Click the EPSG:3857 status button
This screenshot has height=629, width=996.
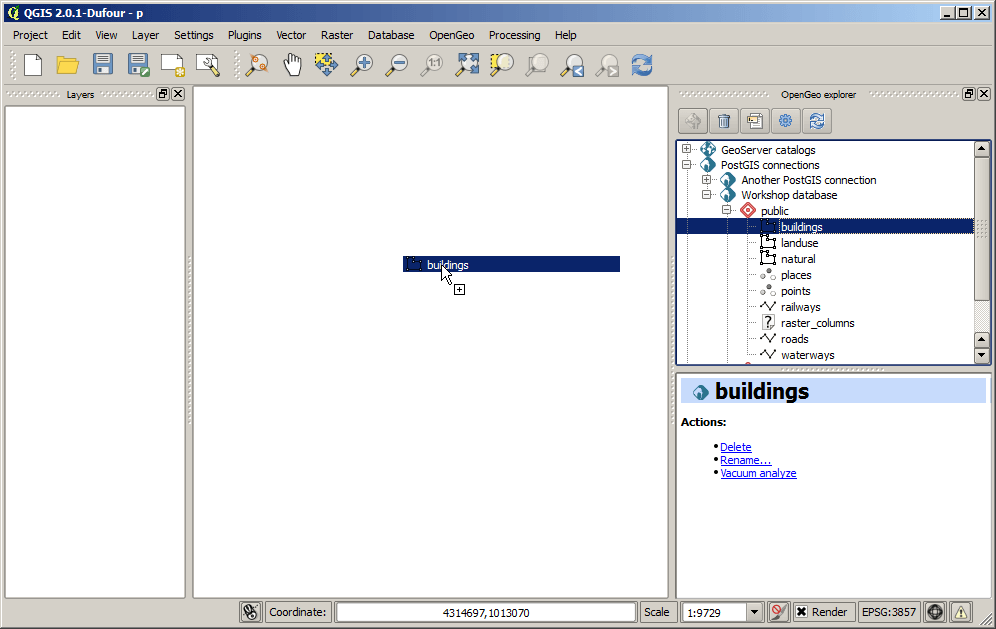[x=889, y=612]
